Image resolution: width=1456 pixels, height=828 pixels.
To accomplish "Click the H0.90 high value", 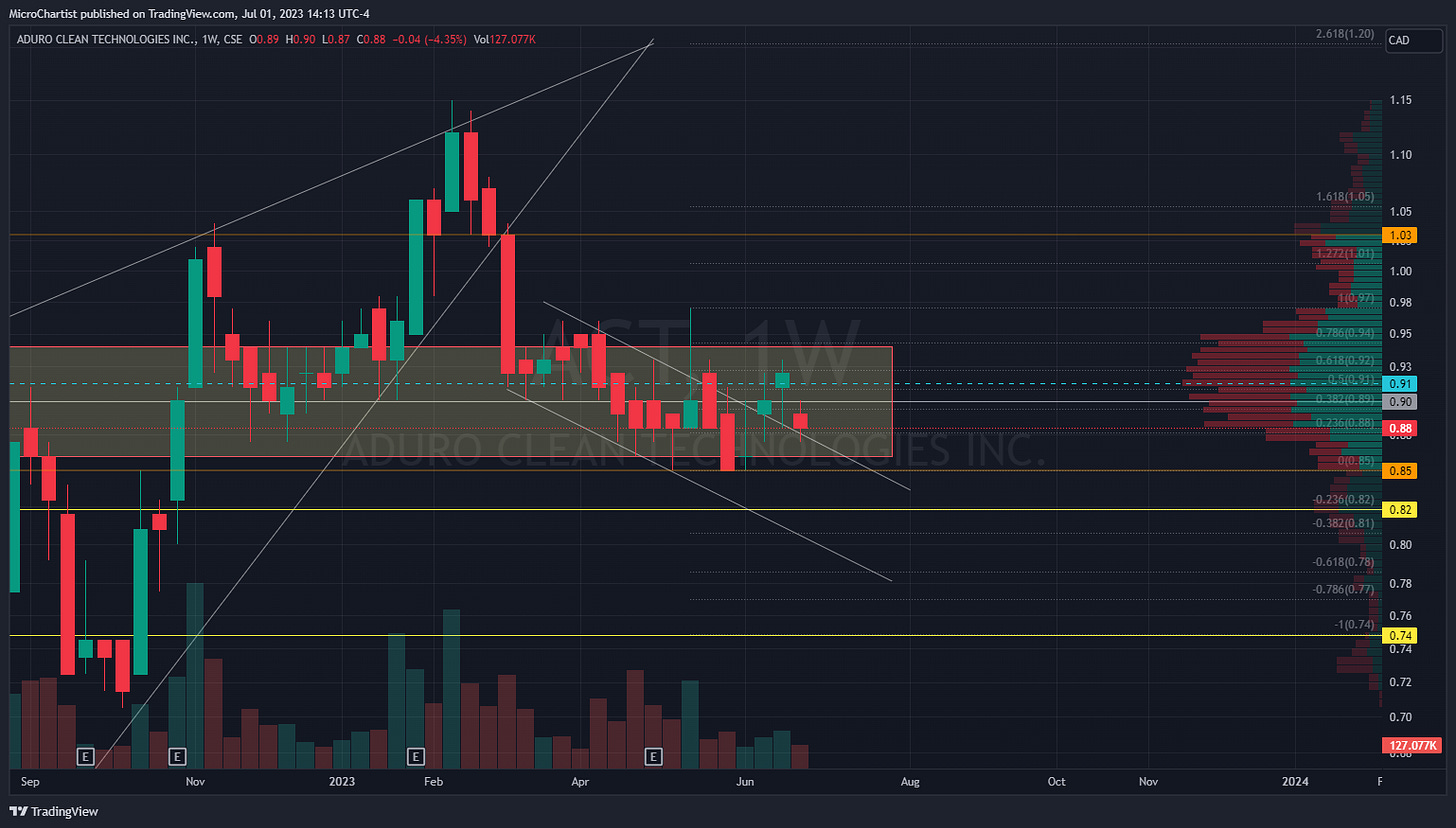I will 299,39.
